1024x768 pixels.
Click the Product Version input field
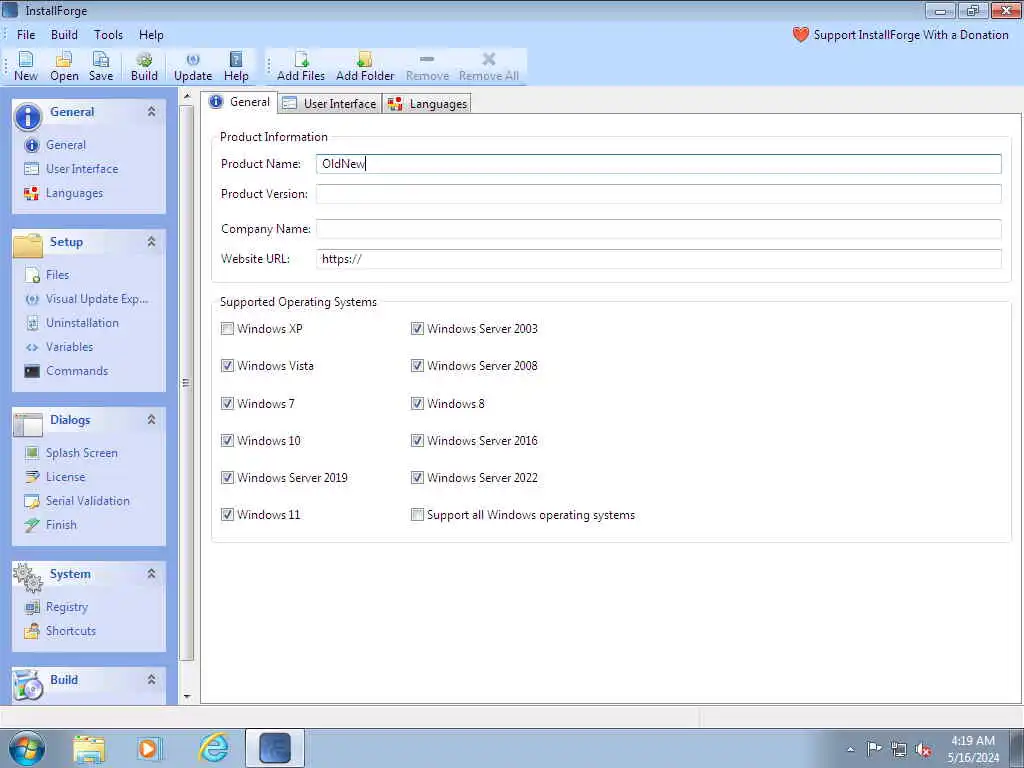pyautogui.click(x=658, y=194)
